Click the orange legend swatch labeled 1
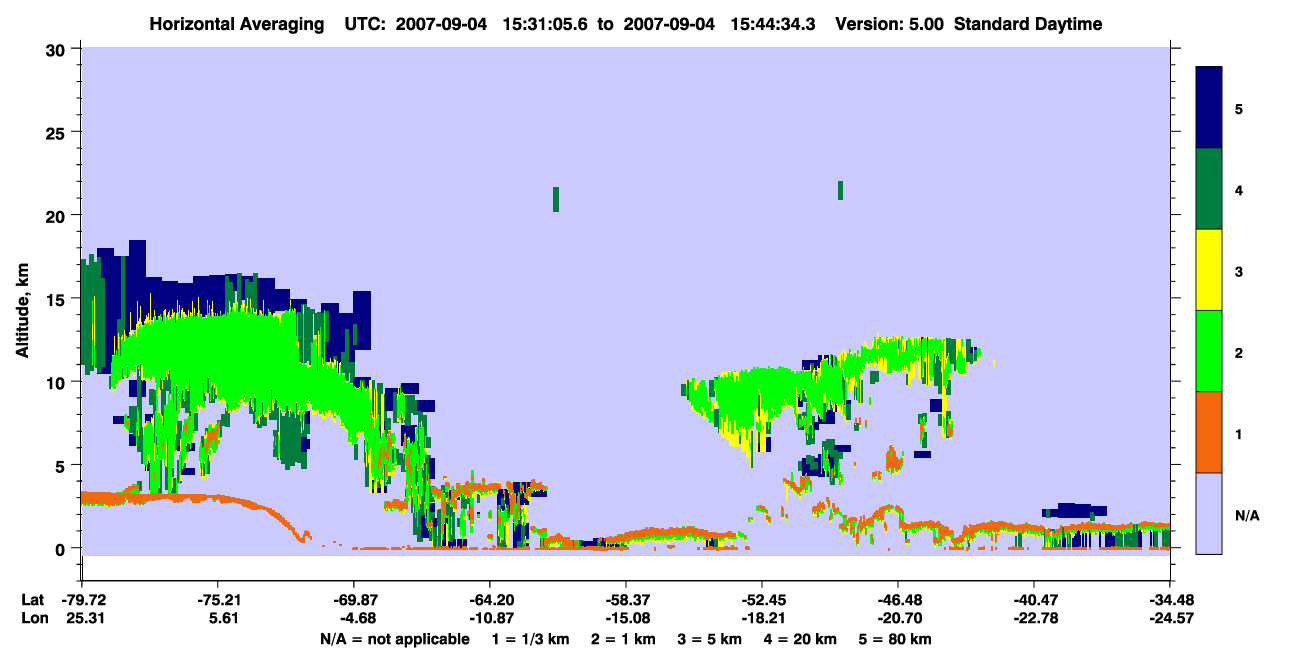The image size is (1300, 667). tap(1209, 432)
